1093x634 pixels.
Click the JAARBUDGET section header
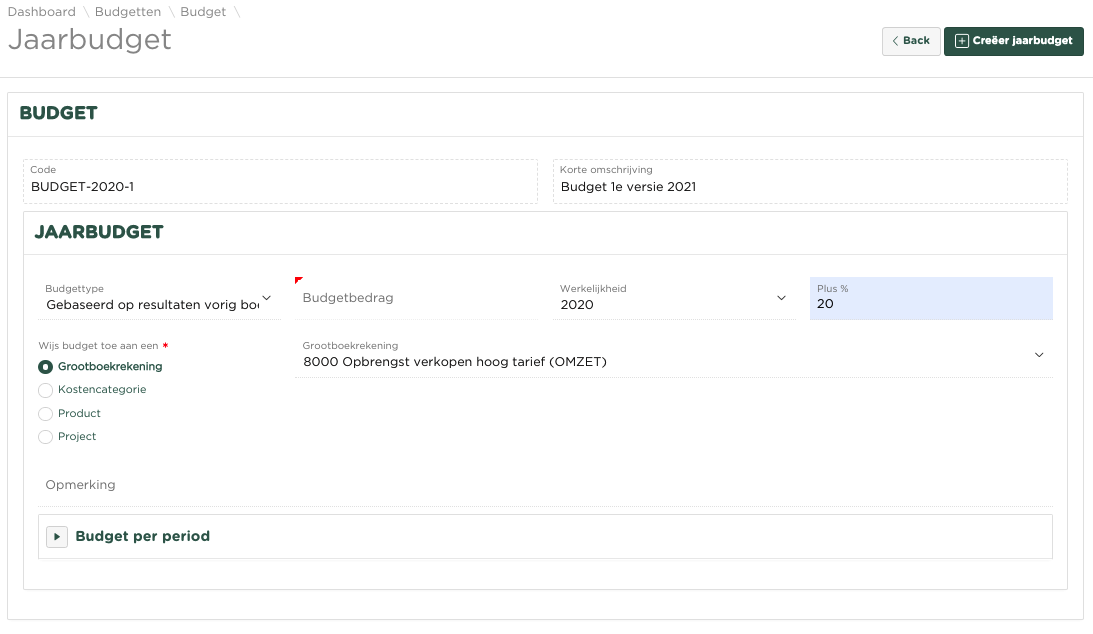pyautogui.click(x=99, y=232)
